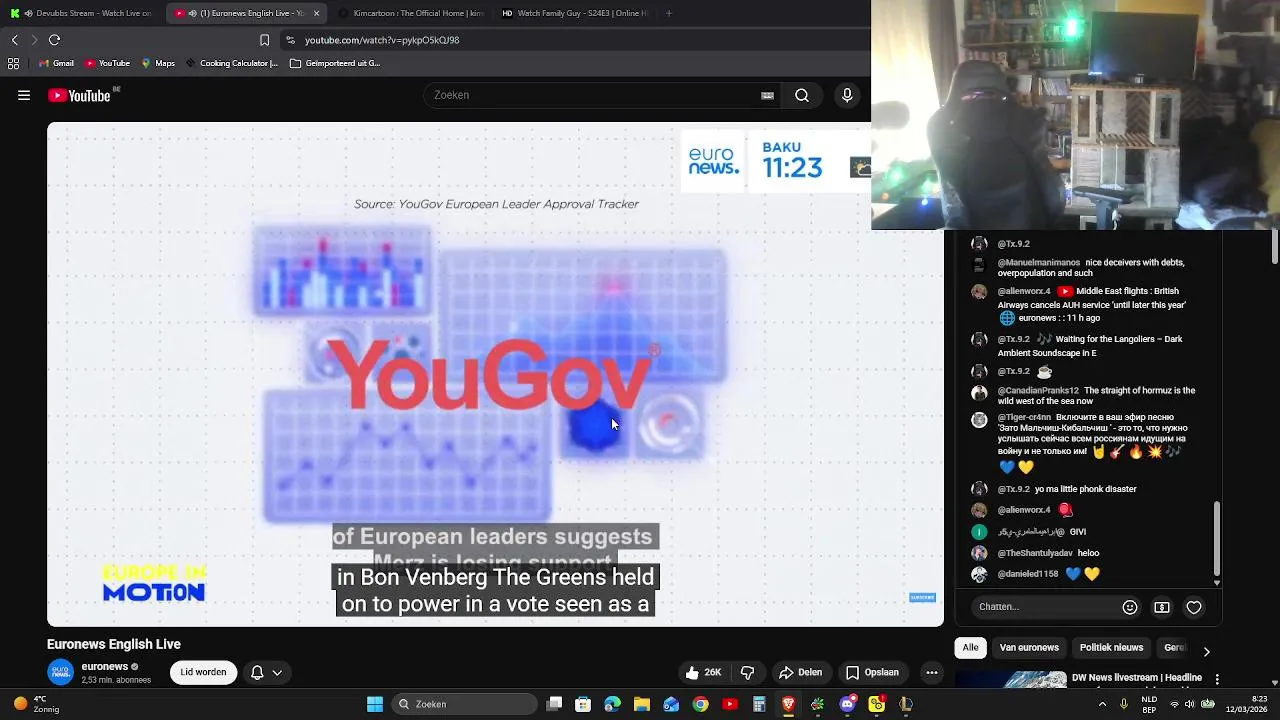Send heart reaction in chat

pos(1194,607)
